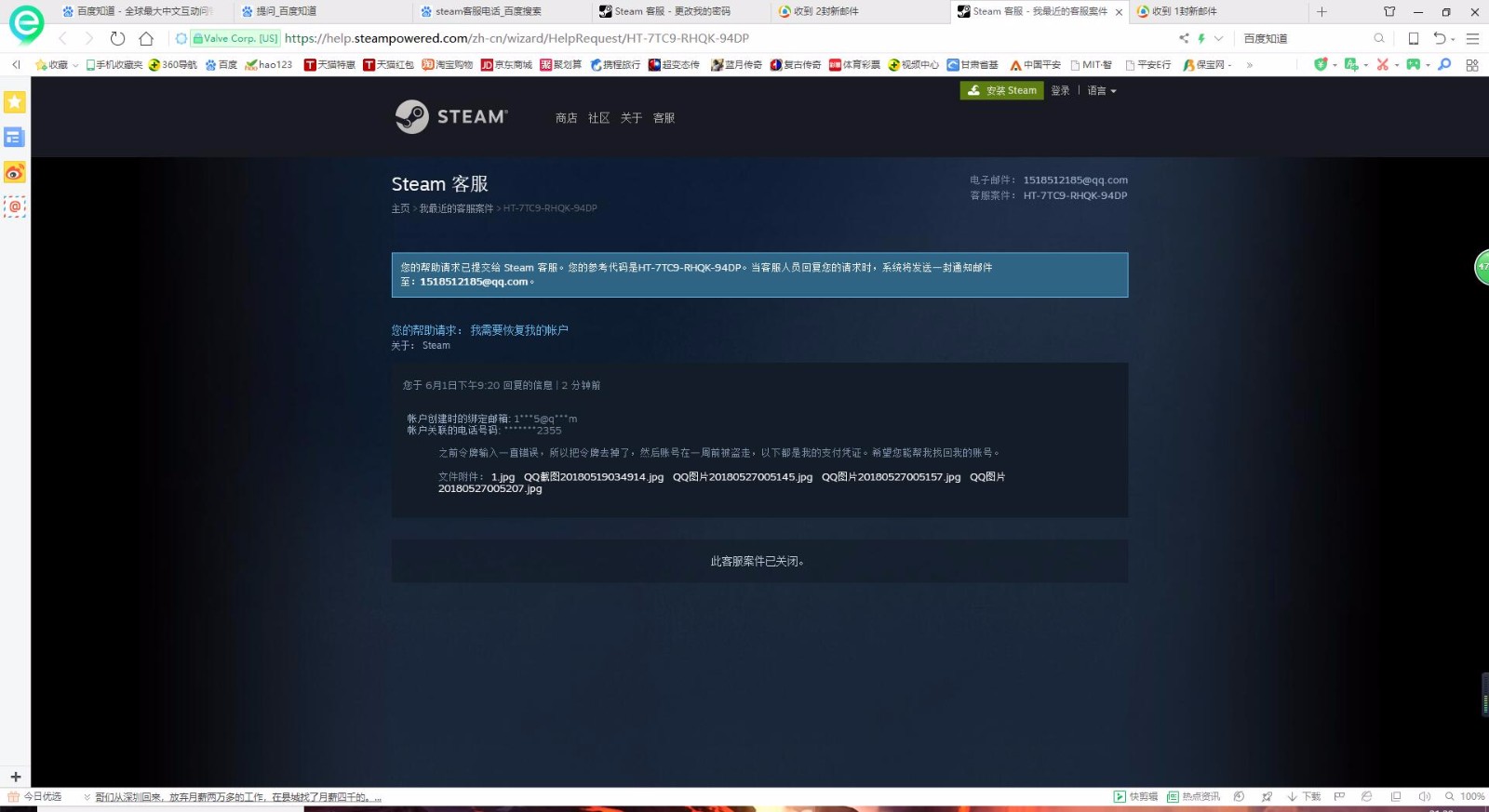This screenshot has width=1489, height=812.
Task: Click the 登录 login link
Action: (1060, 90)
